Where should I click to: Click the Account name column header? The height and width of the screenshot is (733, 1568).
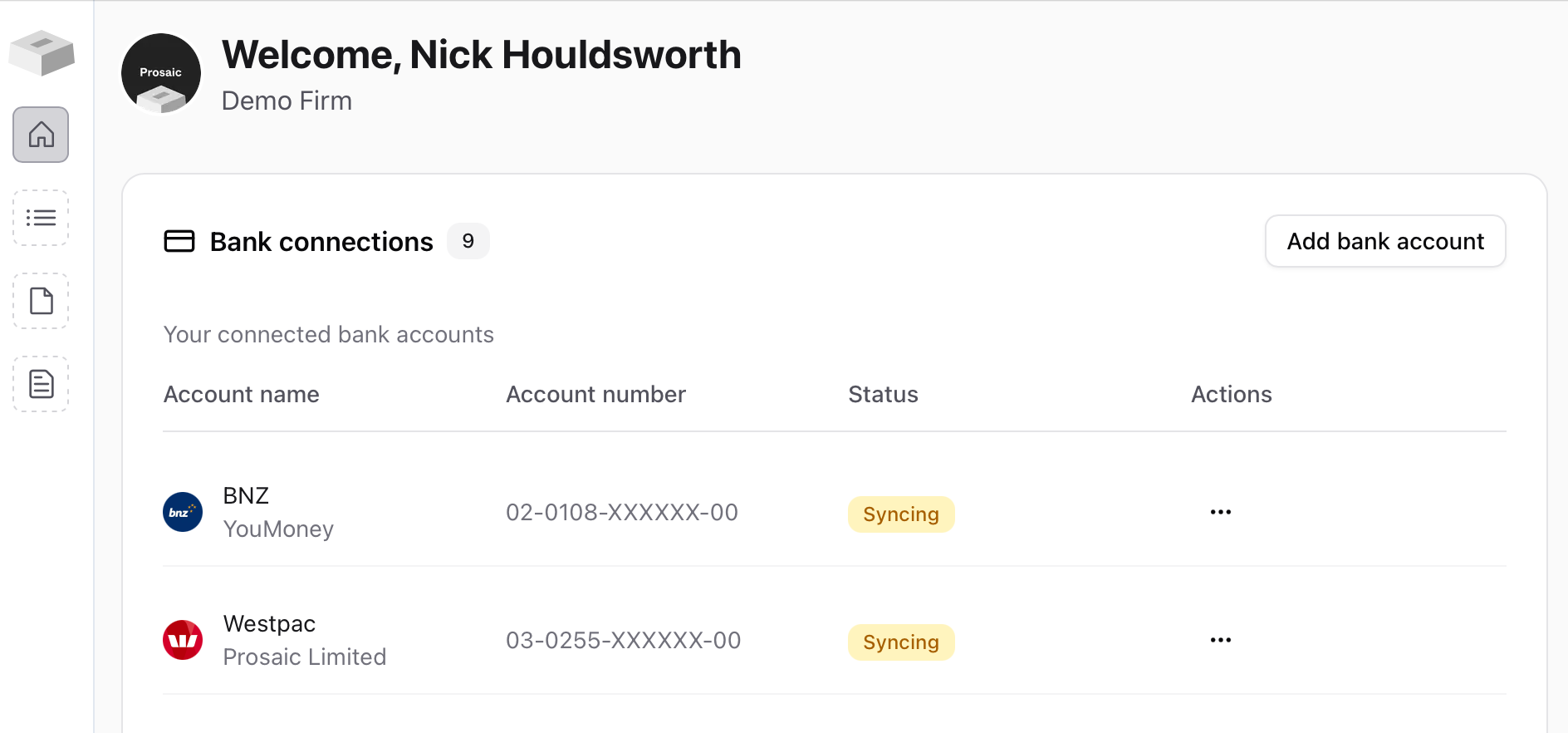pos(242,394)
